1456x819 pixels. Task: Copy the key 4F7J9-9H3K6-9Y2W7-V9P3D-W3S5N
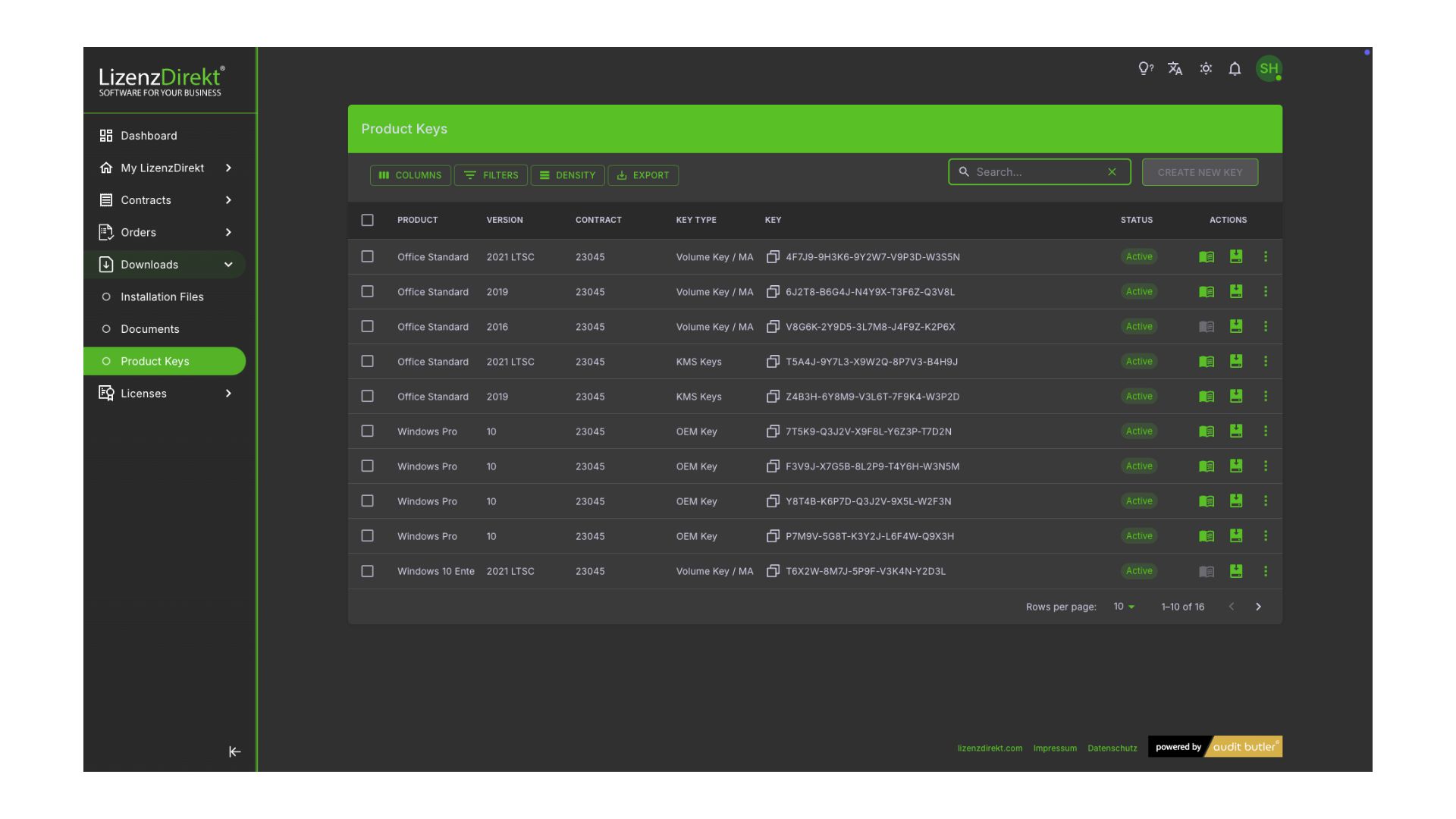(x=773, y=257)
